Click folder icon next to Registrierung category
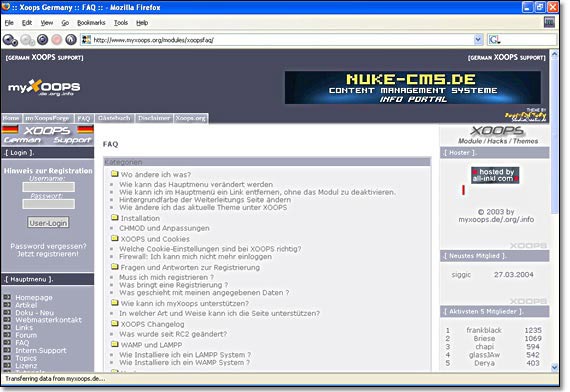This screenshot has width=570, height=392. pos(115,267)
